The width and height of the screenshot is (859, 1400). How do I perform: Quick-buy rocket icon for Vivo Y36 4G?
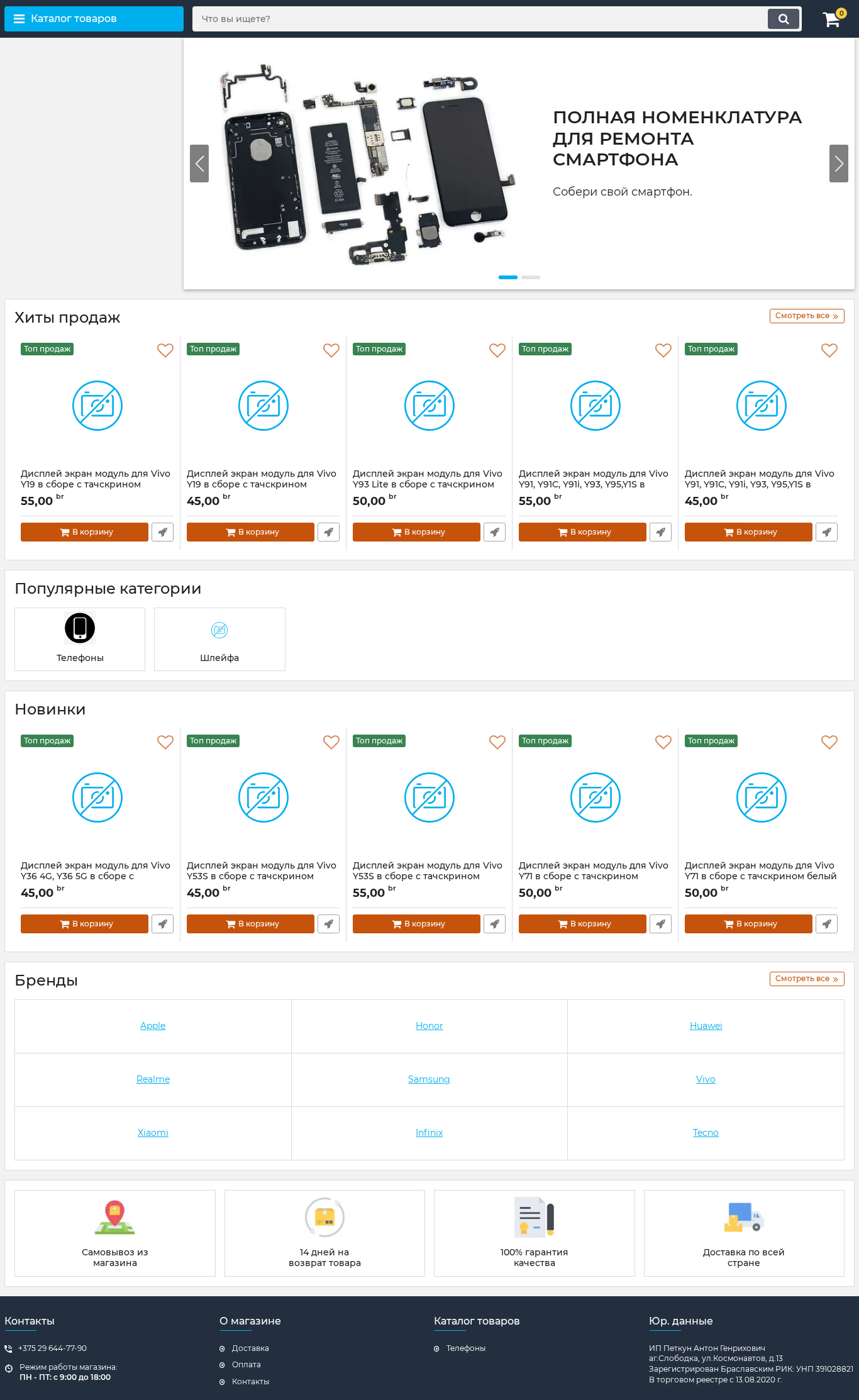point(162,924)
